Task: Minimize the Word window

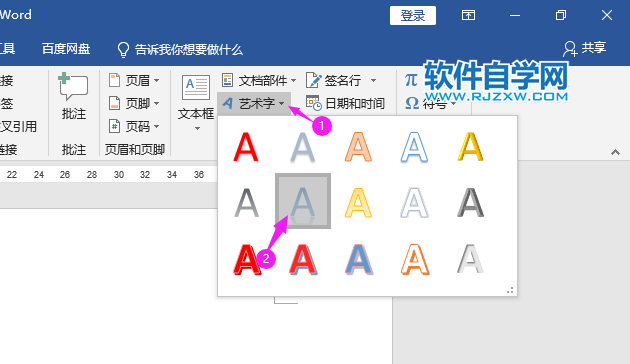Action: (515, 16)
